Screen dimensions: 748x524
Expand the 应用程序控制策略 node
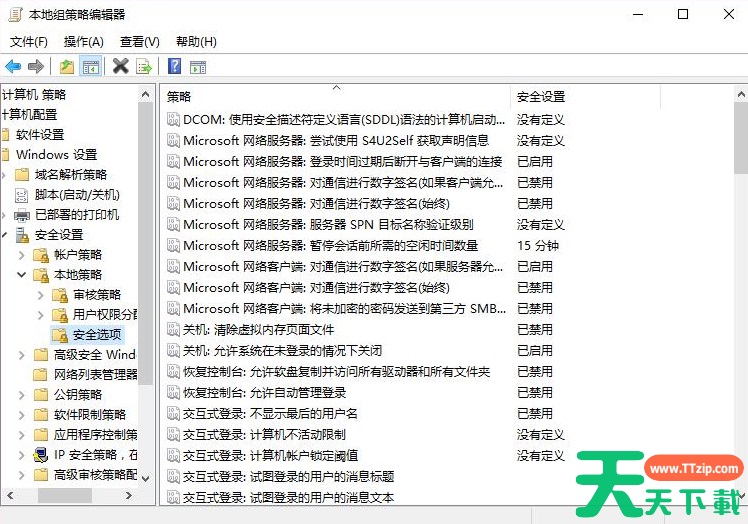pos(21,435)
